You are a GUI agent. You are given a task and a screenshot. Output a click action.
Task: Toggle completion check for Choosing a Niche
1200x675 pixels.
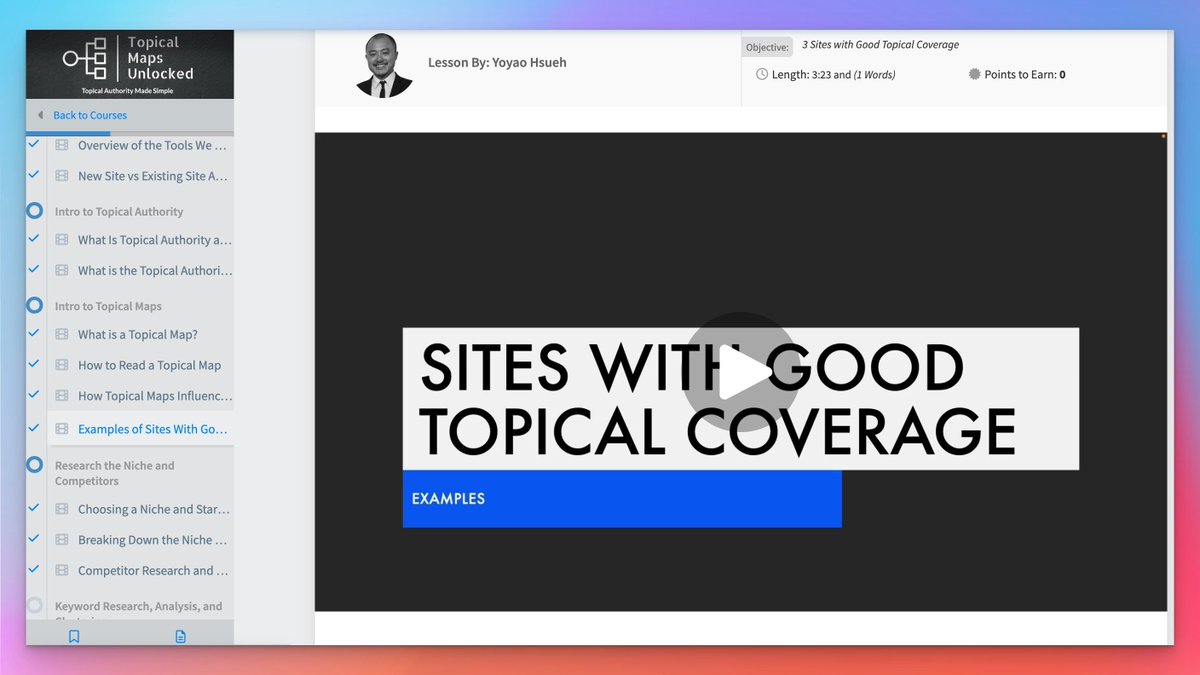point(34,508)
